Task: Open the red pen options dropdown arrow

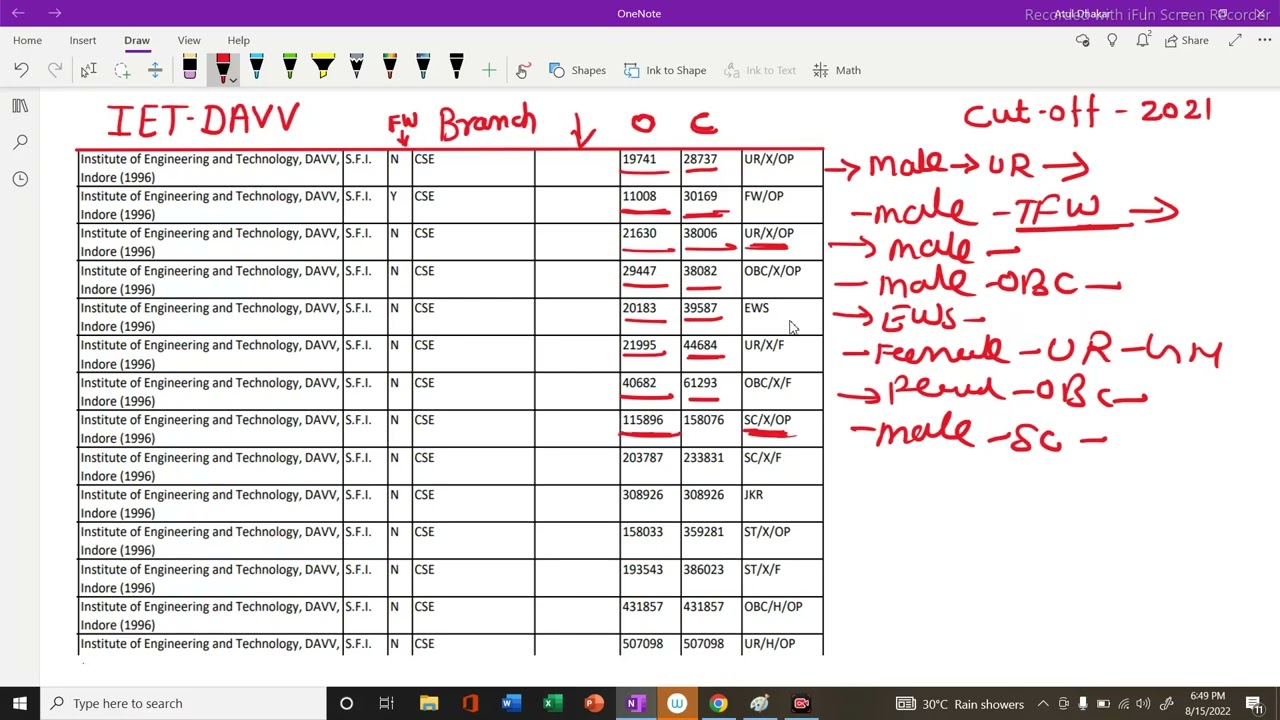Action: (x=232, y=80)
